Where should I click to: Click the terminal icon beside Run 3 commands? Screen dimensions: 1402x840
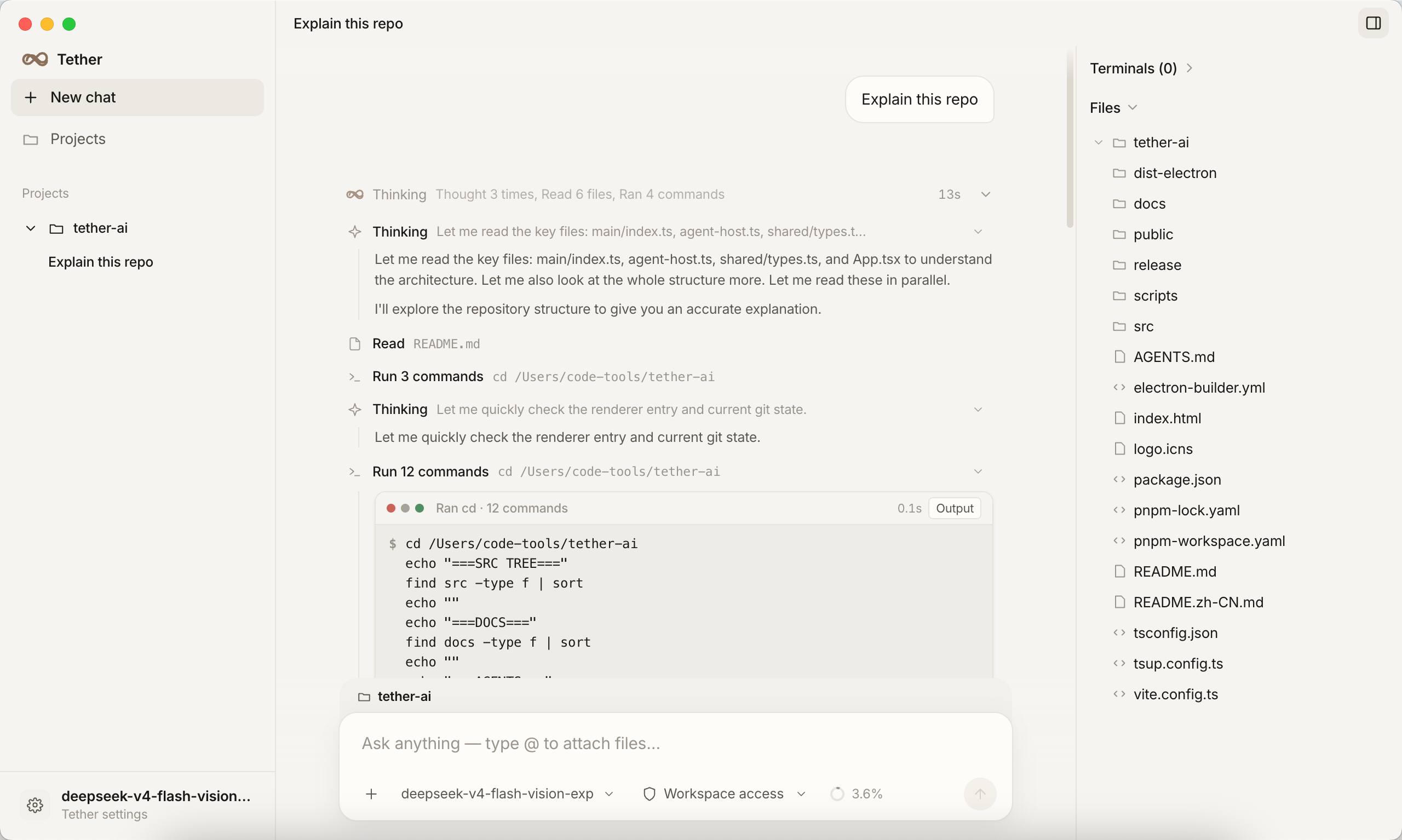tap(355, 377)
